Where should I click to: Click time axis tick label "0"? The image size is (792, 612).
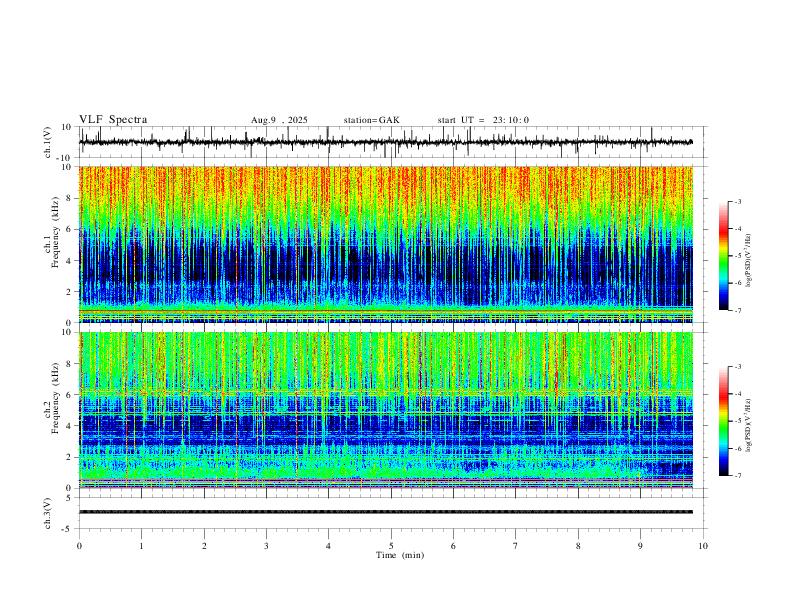[x=79, y=546]
